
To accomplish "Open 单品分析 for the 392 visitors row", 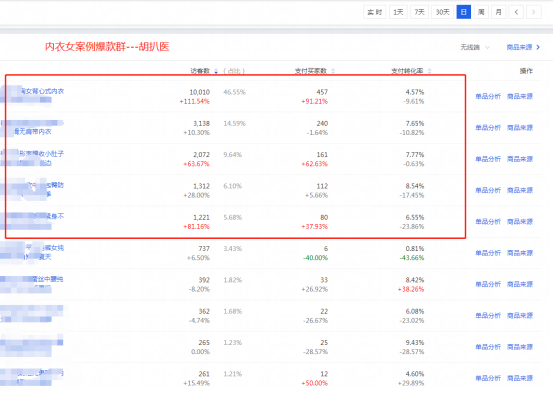I will pyautogui.click(x=488, y=284).
